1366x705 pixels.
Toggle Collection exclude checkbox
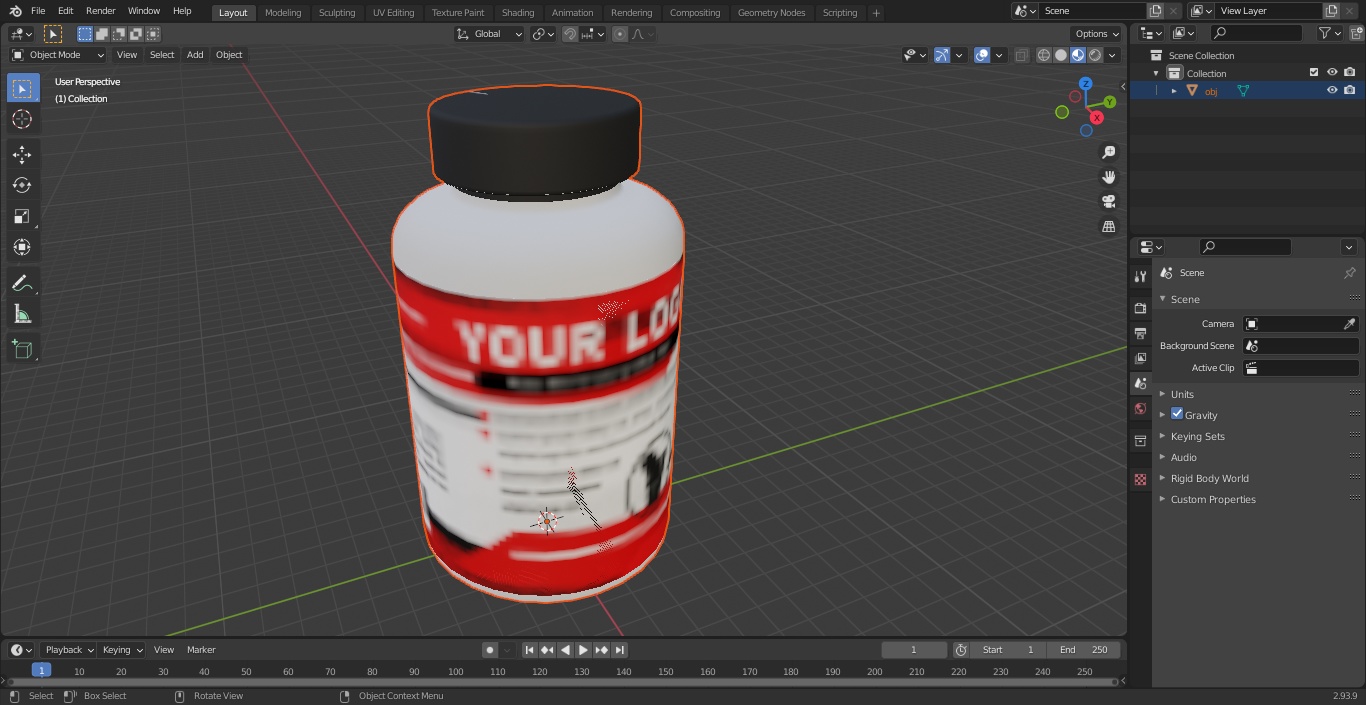tap(1314, 72)
